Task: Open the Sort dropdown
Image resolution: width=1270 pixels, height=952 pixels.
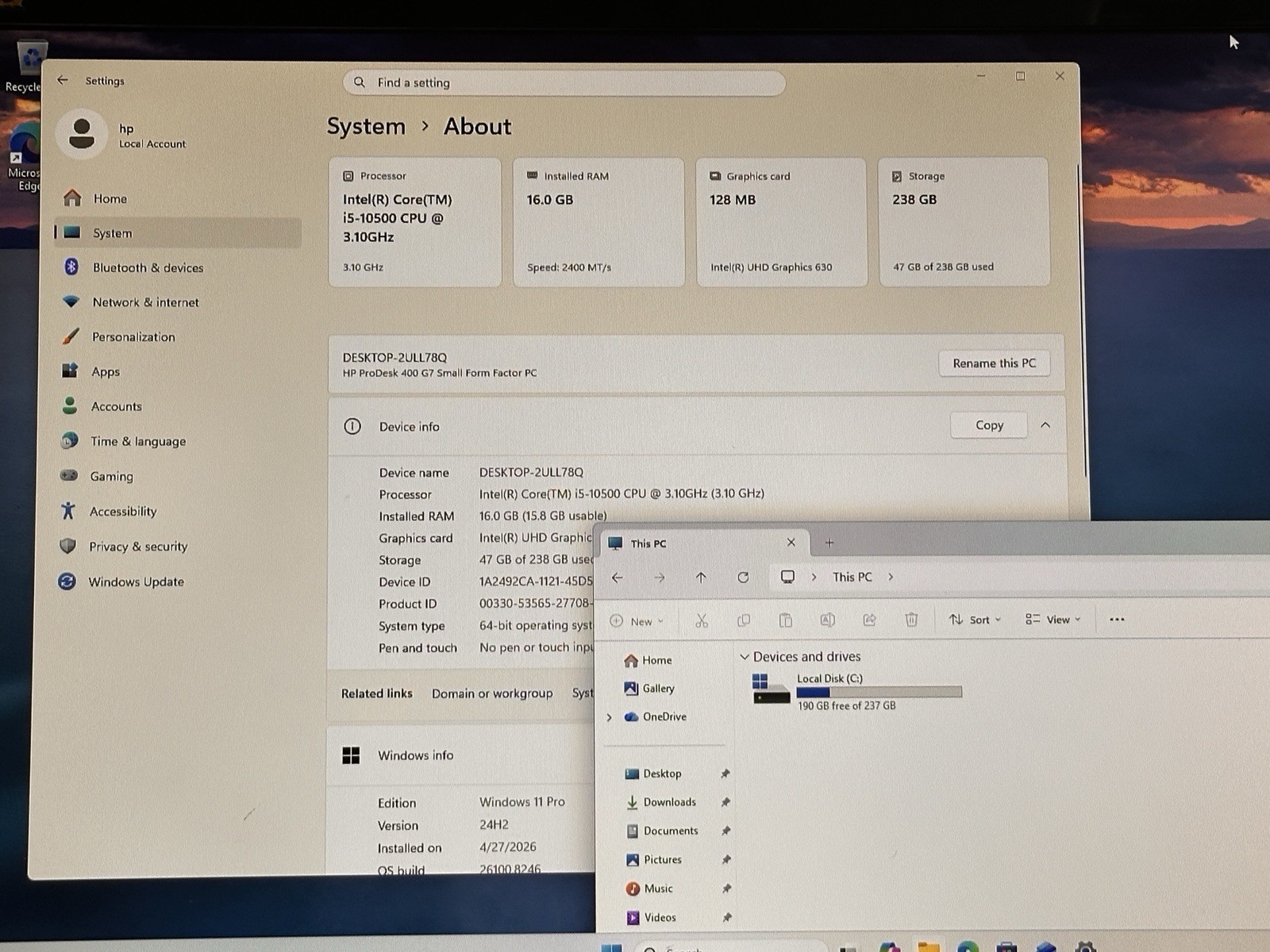Action: click(x=976, y=620)
